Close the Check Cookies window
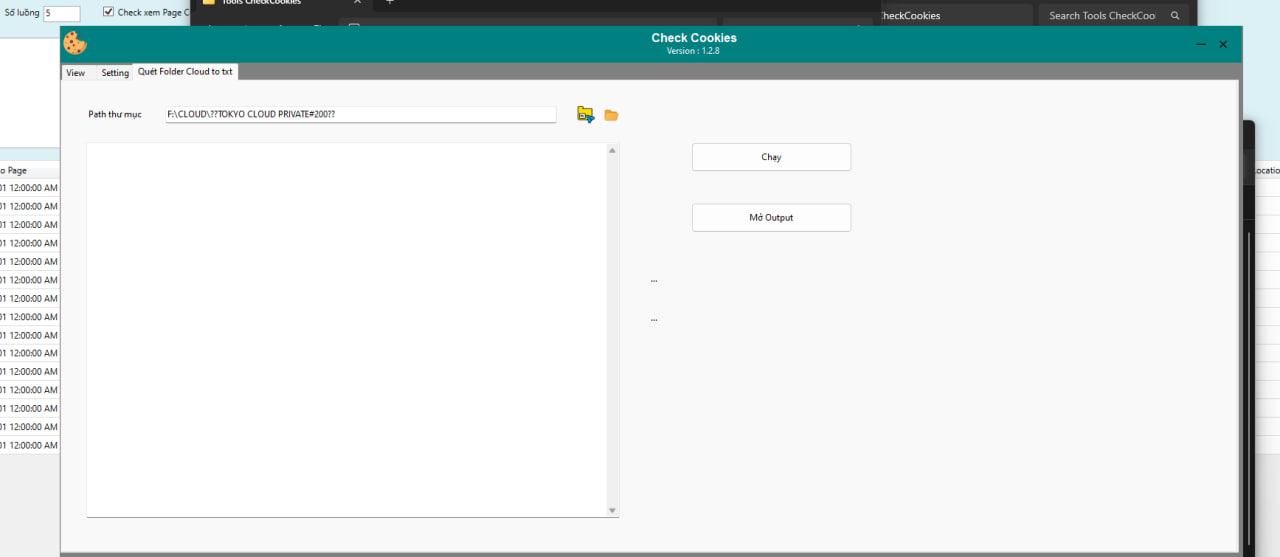Viewport: 1280px width, 557px height. click(1223, 44)
